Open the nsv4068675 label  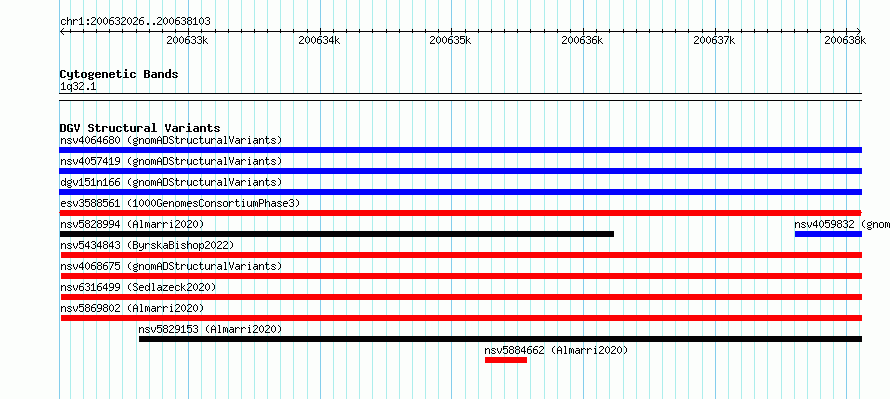tap(171, 266)
